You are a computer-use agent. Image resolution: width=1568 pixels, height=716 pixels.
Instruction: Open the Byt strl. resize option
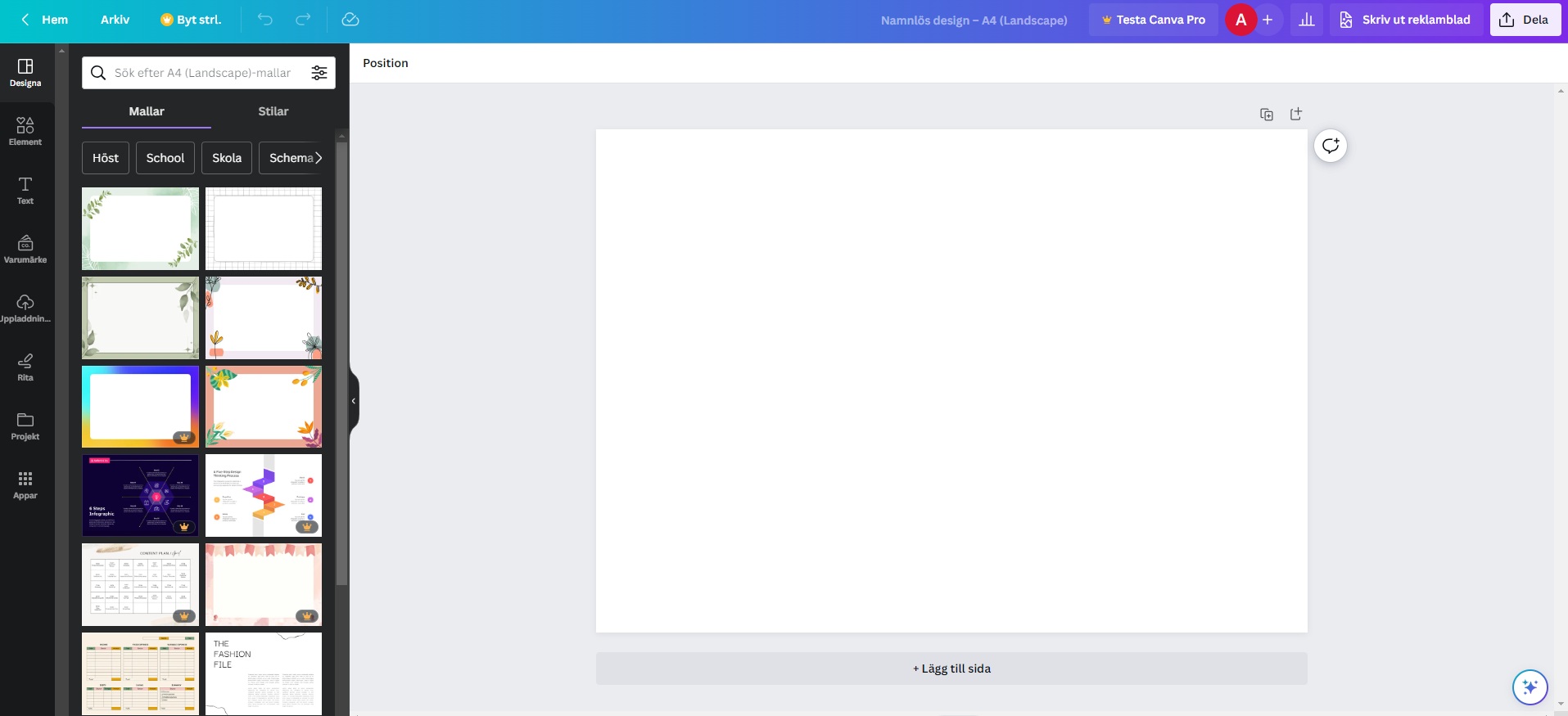point(191,20)
